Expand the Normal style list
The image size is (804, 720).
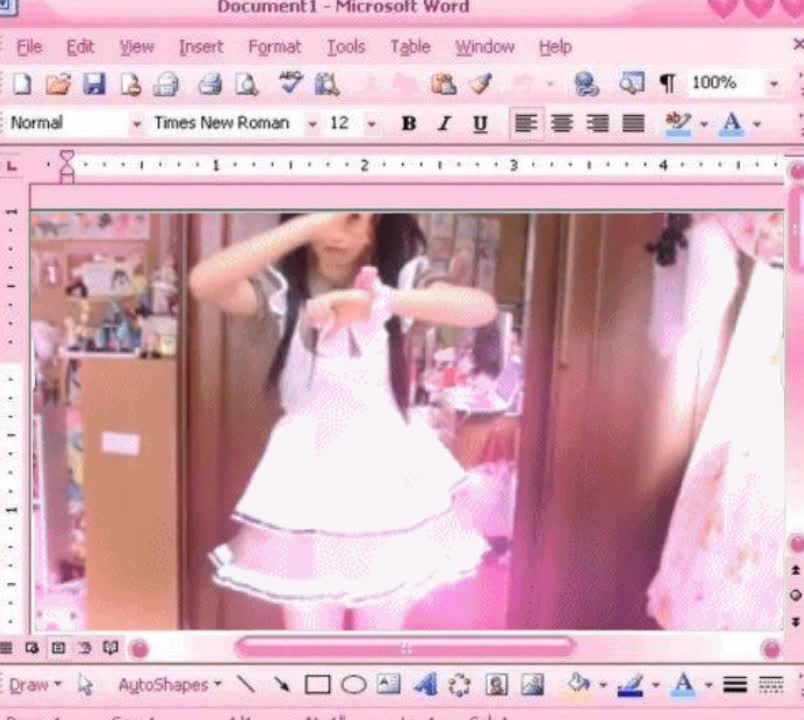point(137,123)
